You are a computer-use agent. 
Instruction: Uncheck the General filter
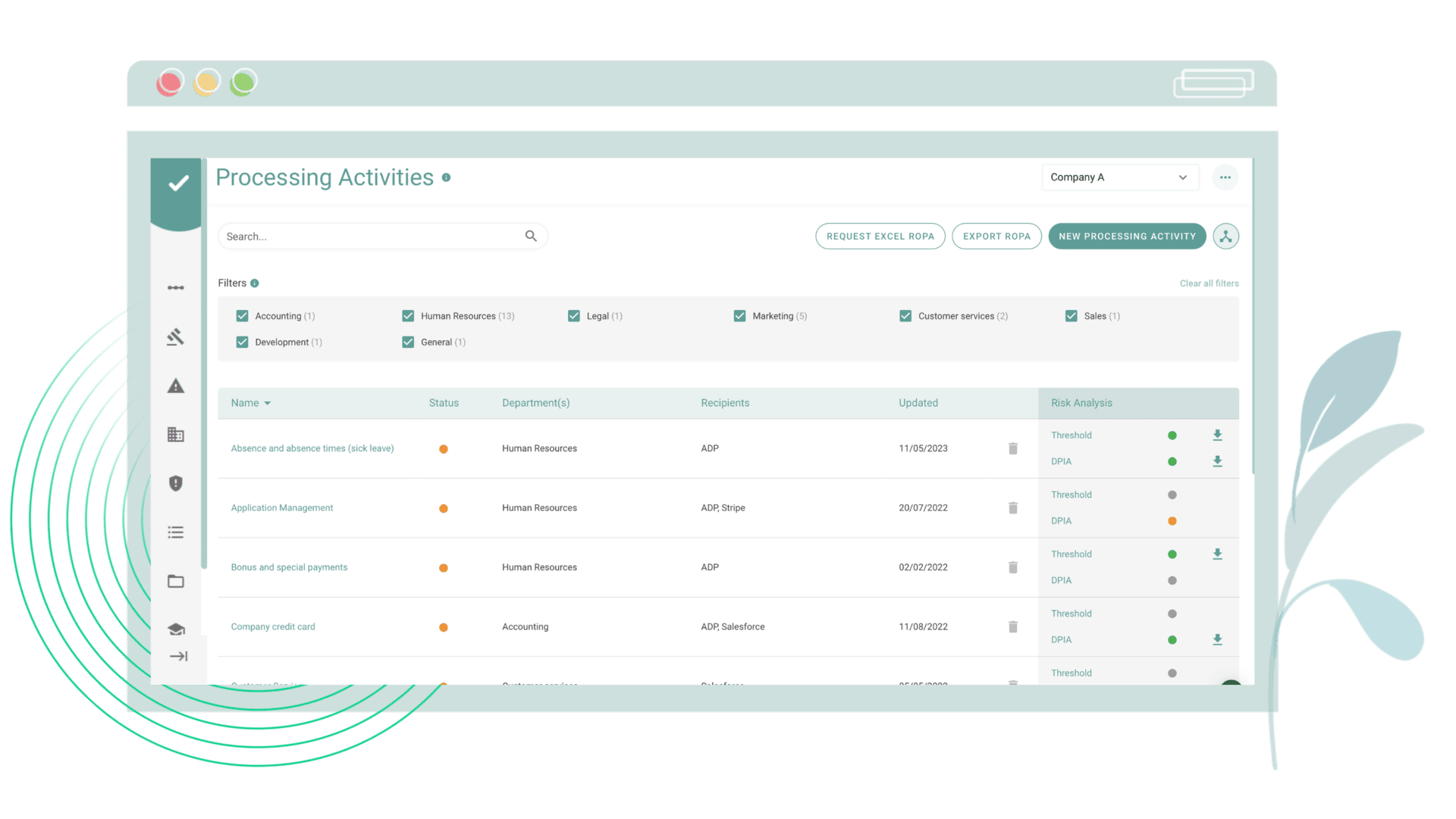coord(408,342)
